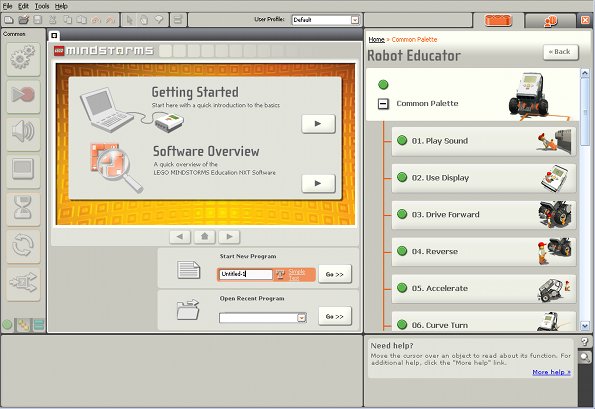This screenshot has width=595, height=409.
Task: Click the Cut scissors icon
Action: pyautogui.click(x=53, y=20)
